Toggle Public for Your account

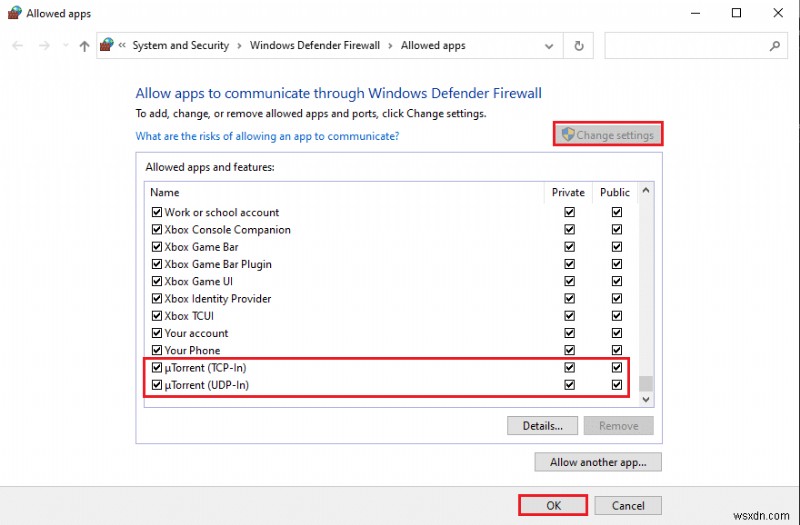[617, 333]
